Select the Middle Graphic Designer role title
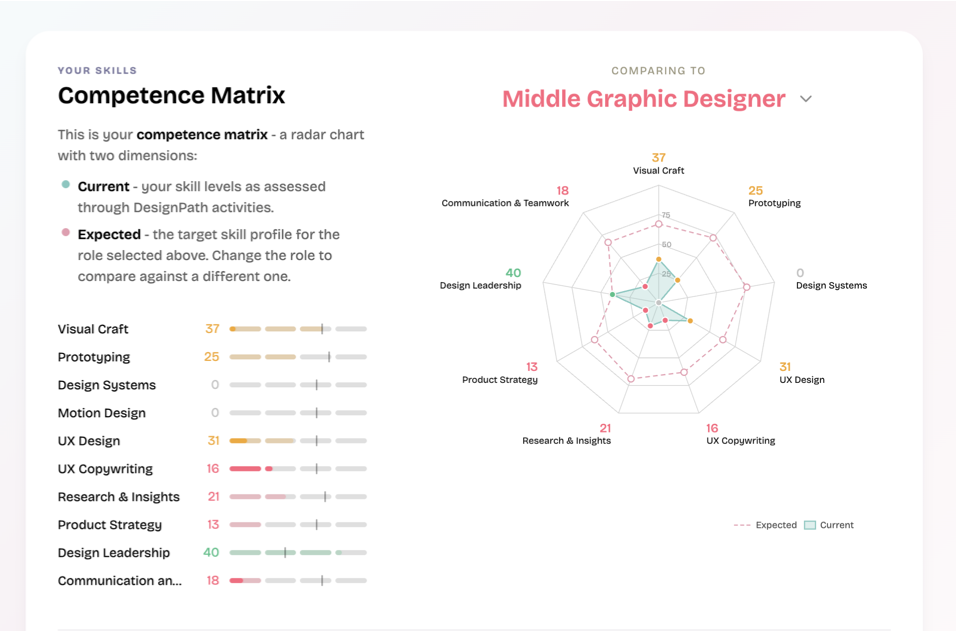Screen dimensions: 957x631 [643, 99]
